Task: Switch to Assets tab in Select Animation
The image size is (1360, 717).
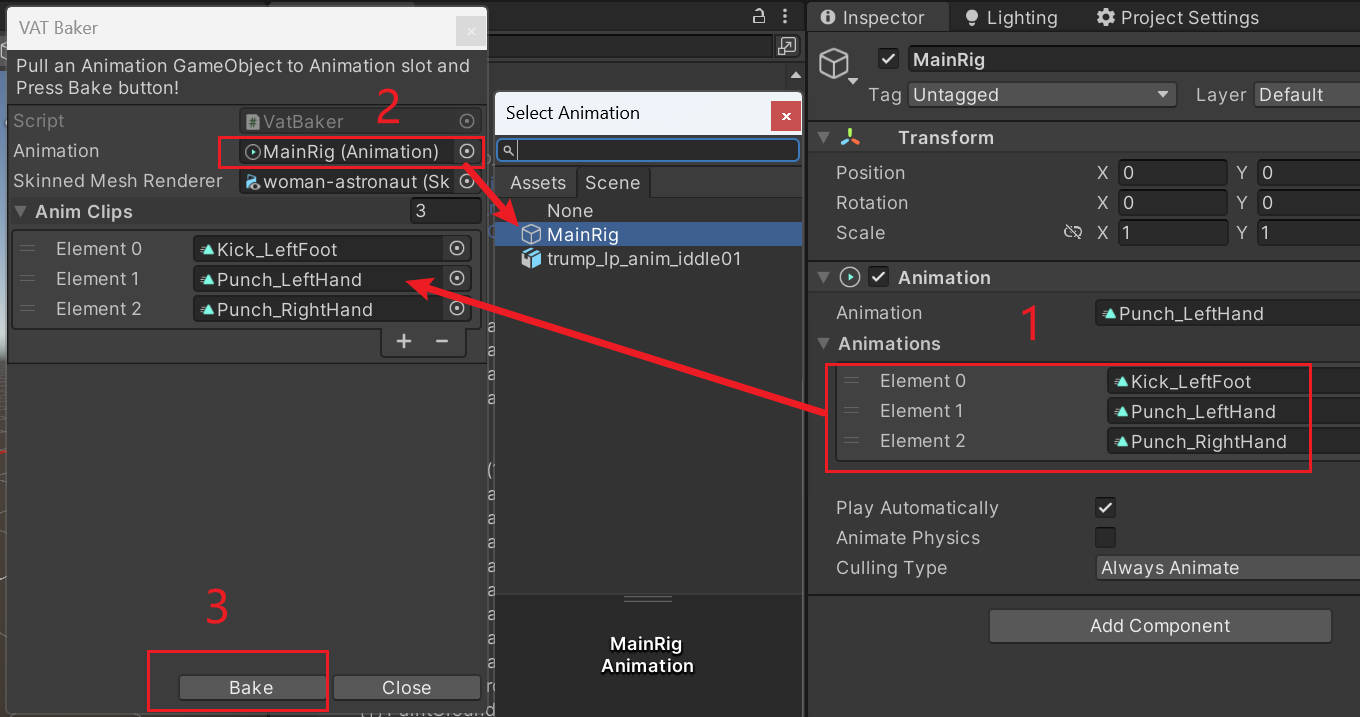Action: 538,183
